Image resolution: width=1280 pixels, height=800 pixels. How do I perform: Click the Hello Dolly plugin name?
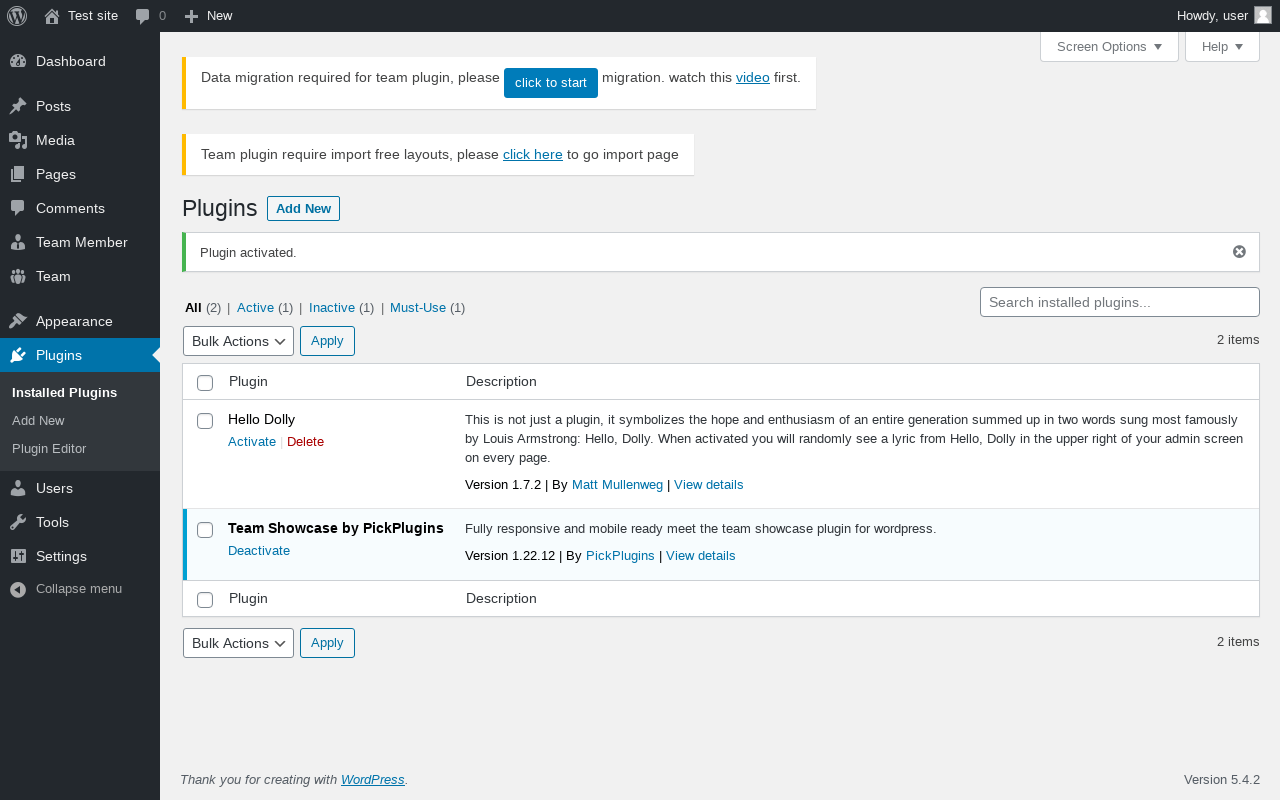coord(261,420)
